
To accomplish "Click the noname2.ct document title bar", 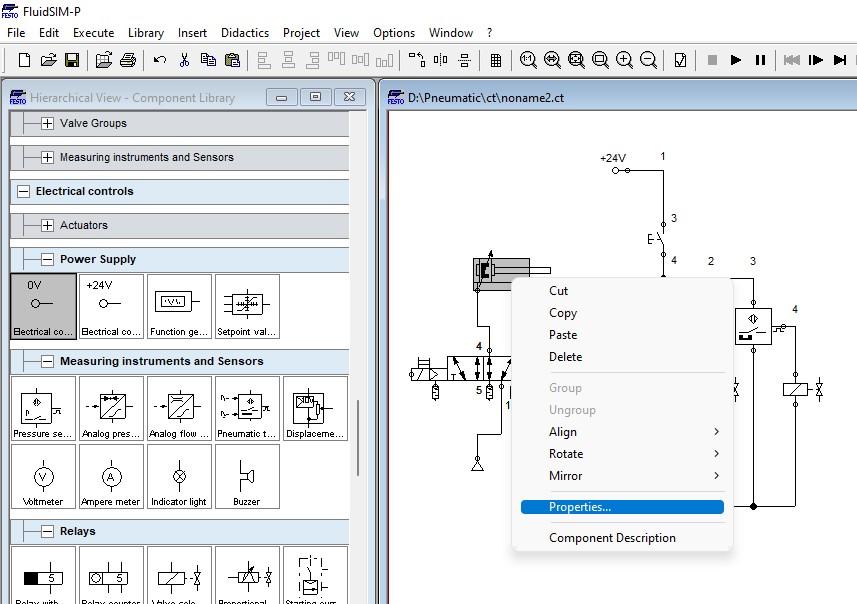I will tap(621, 98).
